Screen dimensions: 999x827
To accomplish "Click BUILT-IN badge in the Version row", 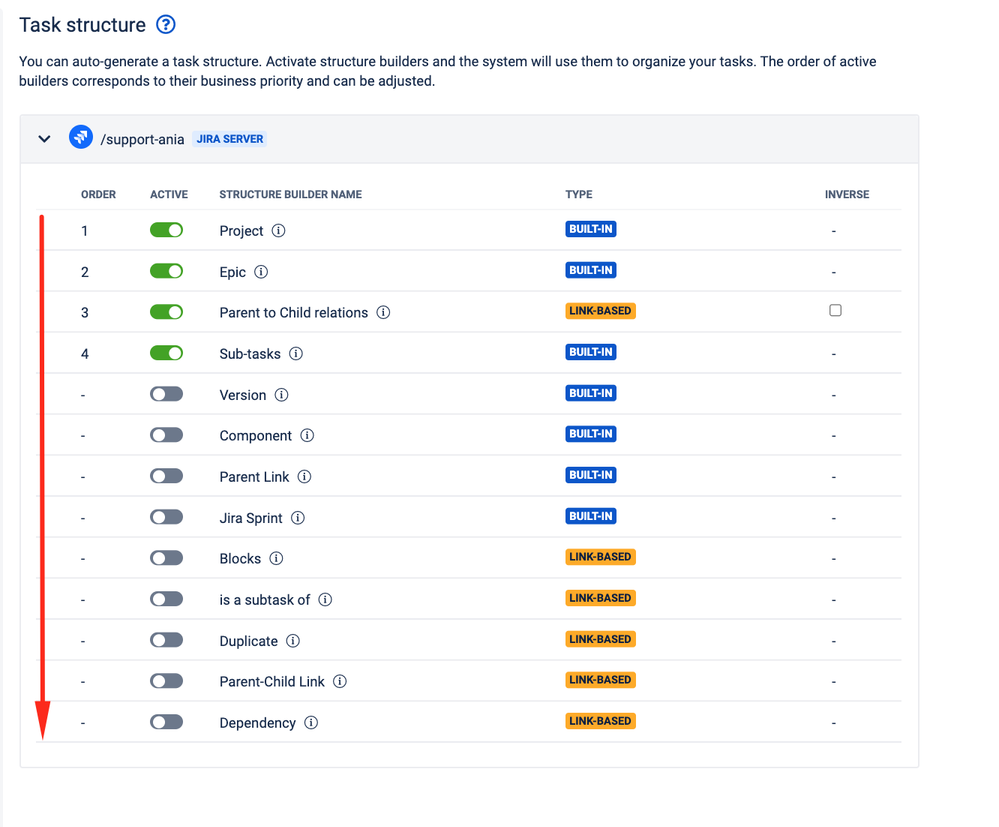I will [x=591, y=393].
